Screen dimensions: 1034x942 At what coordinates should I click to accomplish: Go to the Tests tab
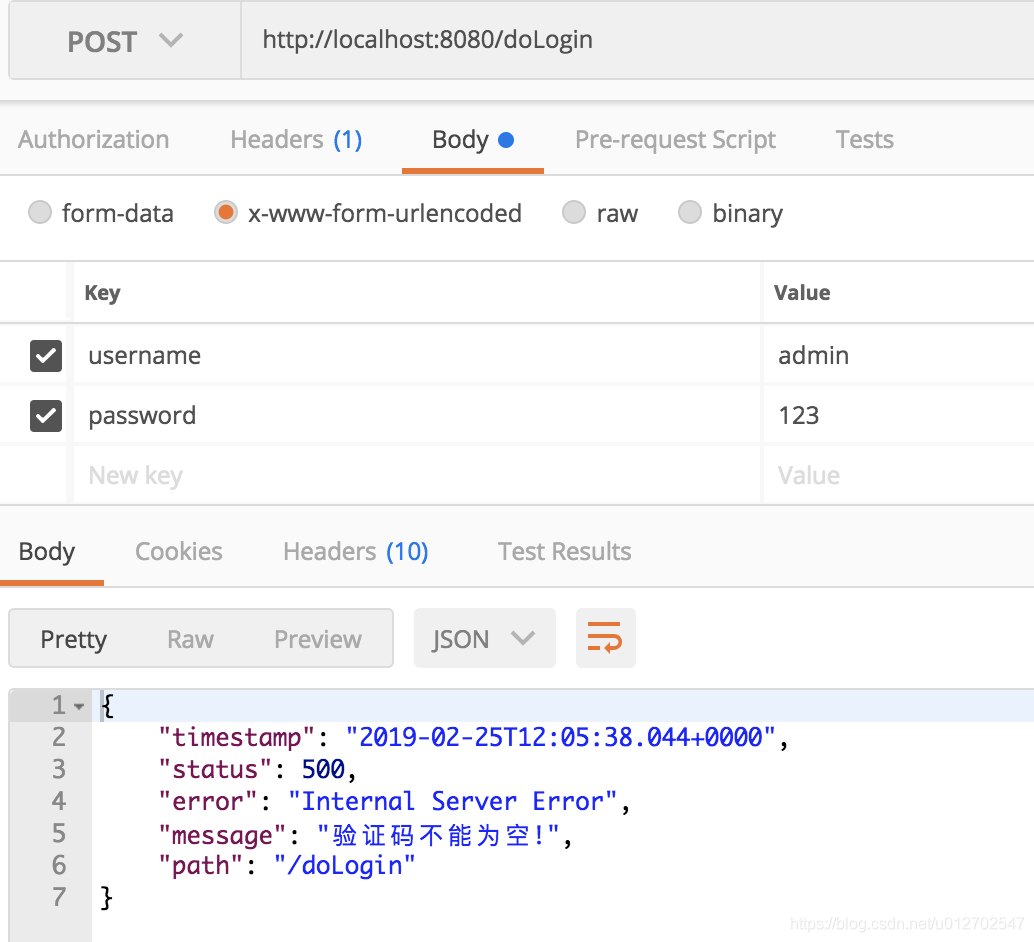(x=864, y=140)
